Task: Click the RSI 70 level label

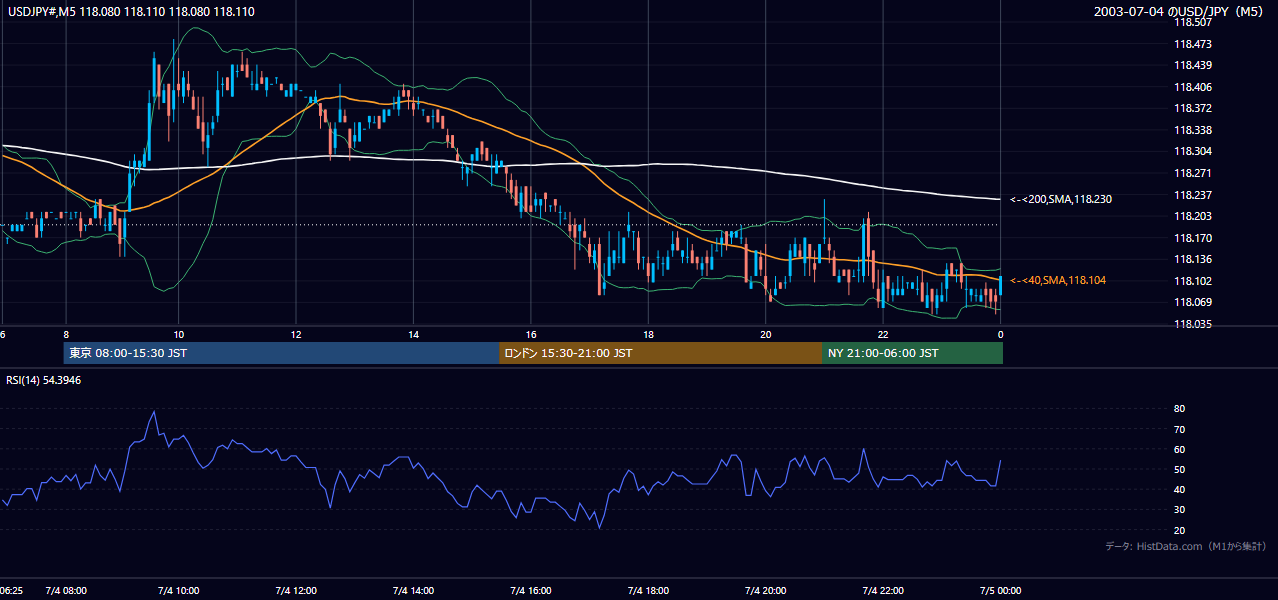Action: pos(1180,429)
